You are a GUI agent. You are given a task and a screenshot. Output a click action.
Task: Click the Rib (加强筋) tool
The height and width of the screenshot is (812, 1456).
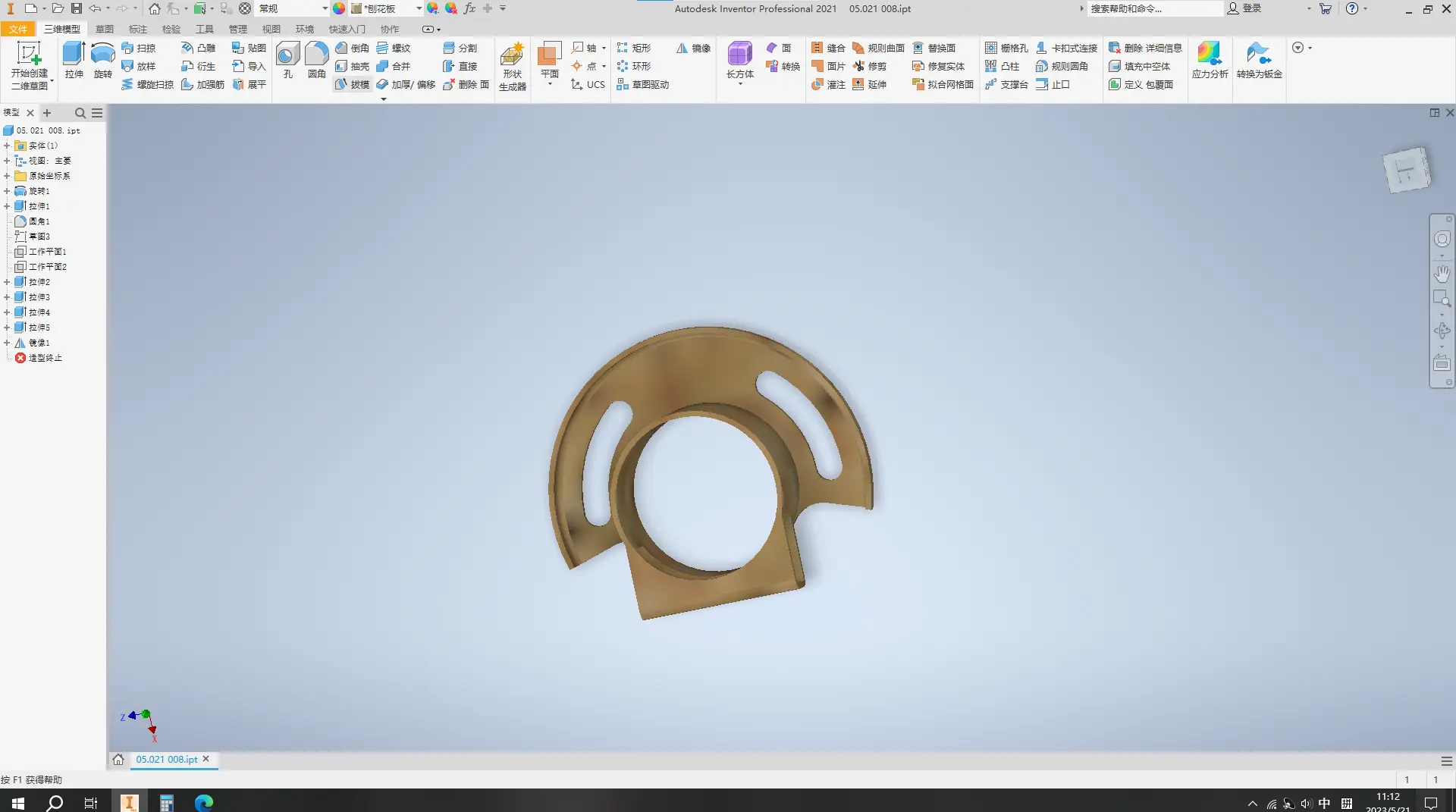[202, 84]
